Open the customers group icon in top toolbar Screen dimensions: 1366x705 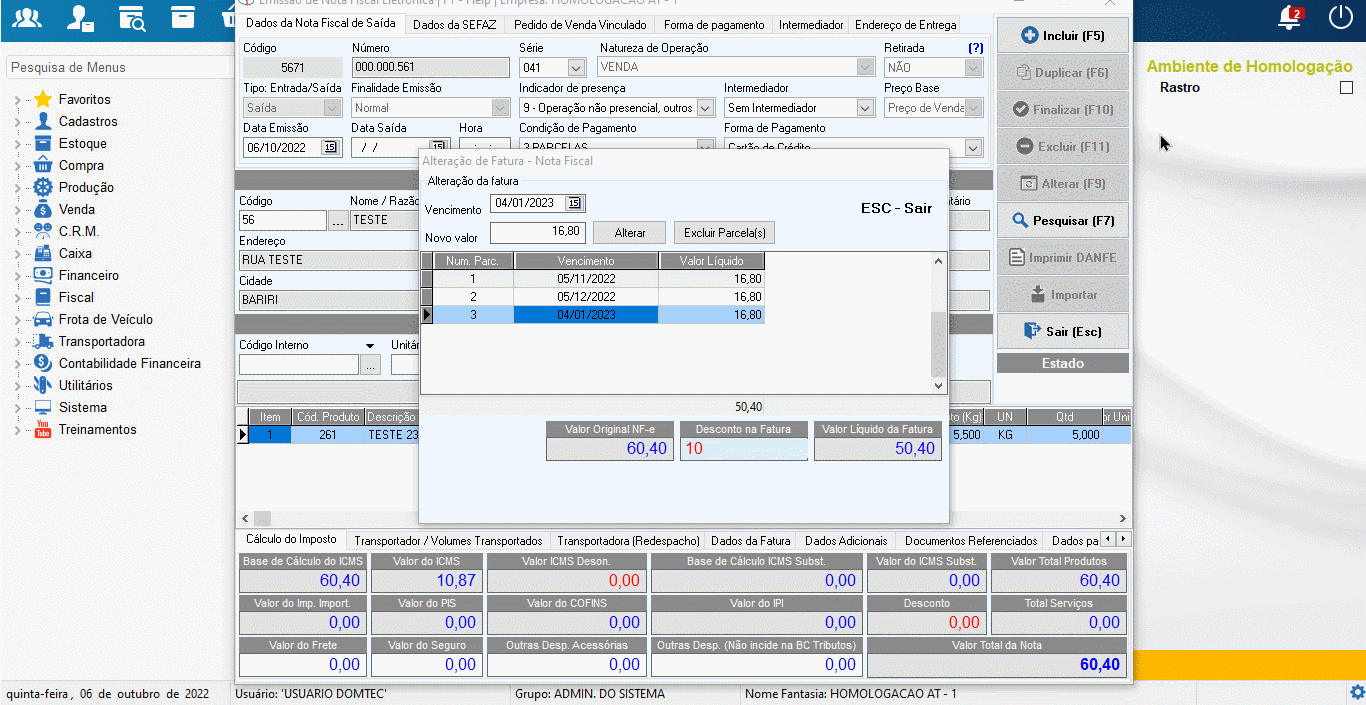[x=29, y=18]
